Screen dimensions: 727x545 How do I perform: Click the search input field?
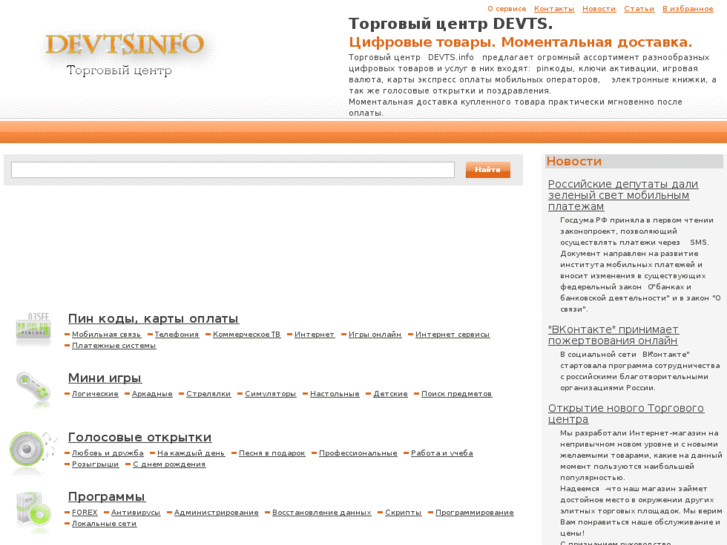pos(233,170)
